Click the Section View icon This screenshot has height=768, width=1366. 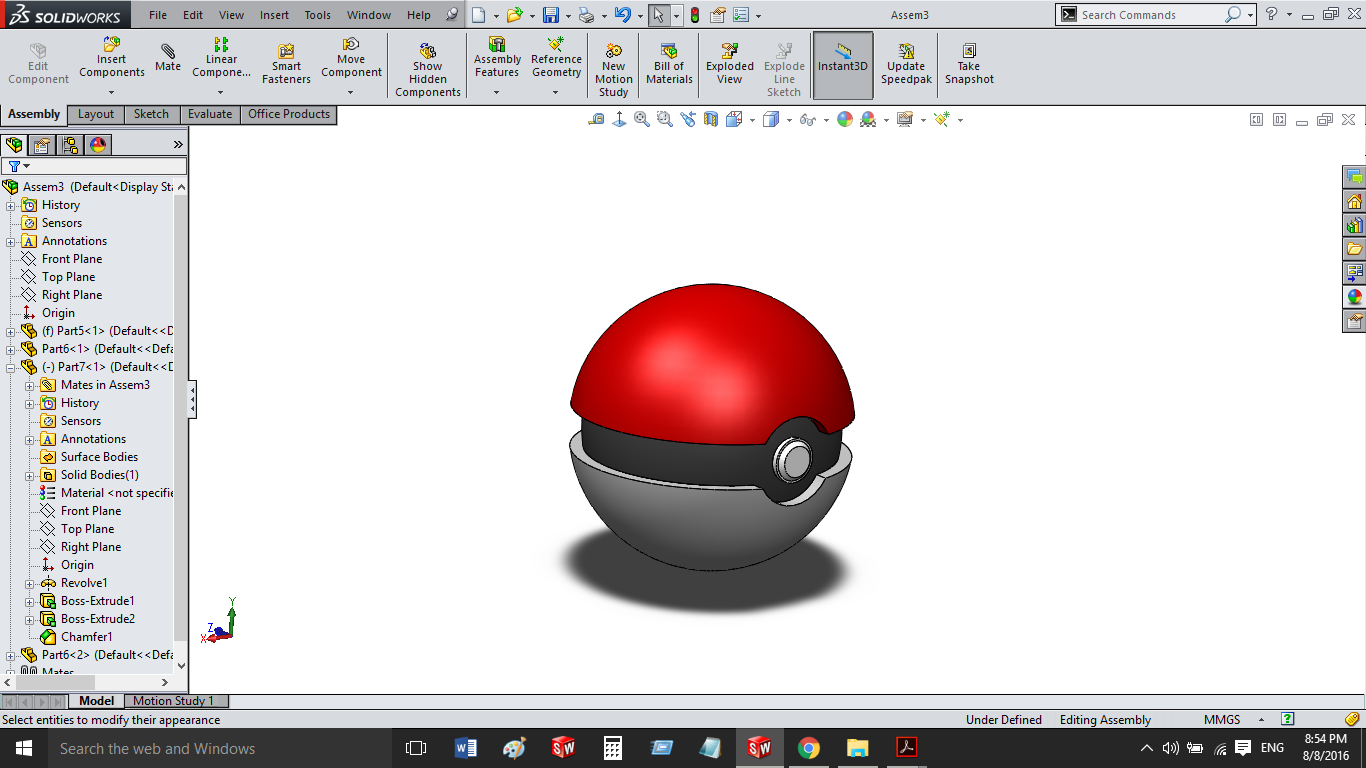coord(711,119)
